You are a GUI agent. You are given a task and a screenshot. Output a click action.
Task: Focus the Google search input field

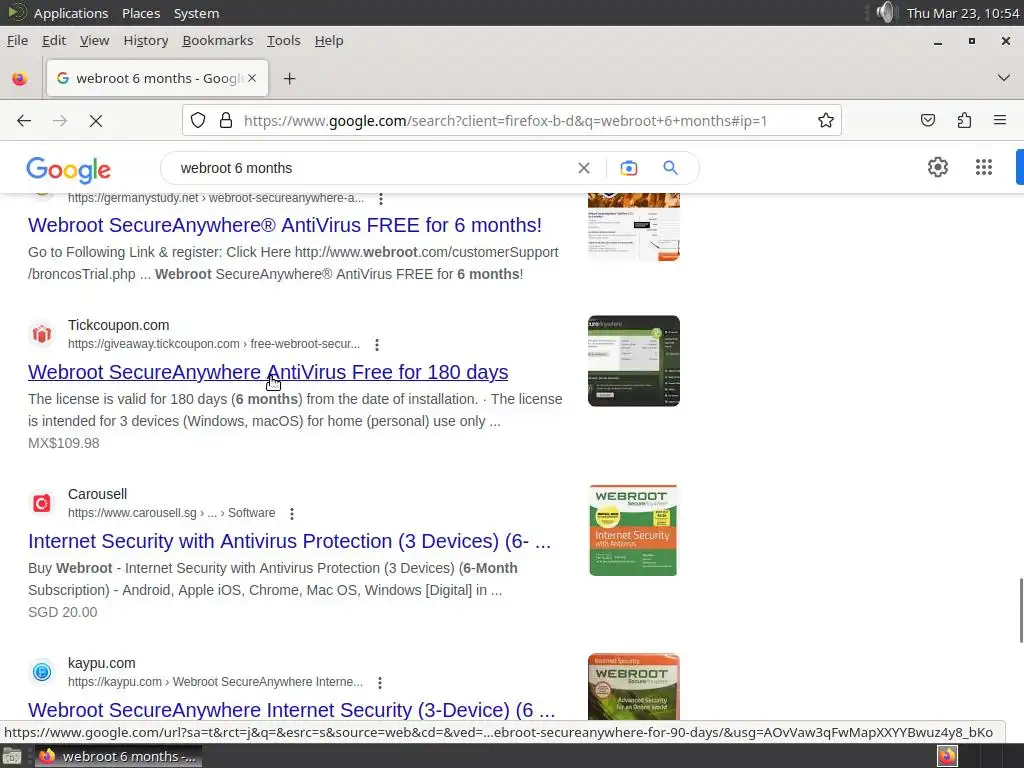372,168
